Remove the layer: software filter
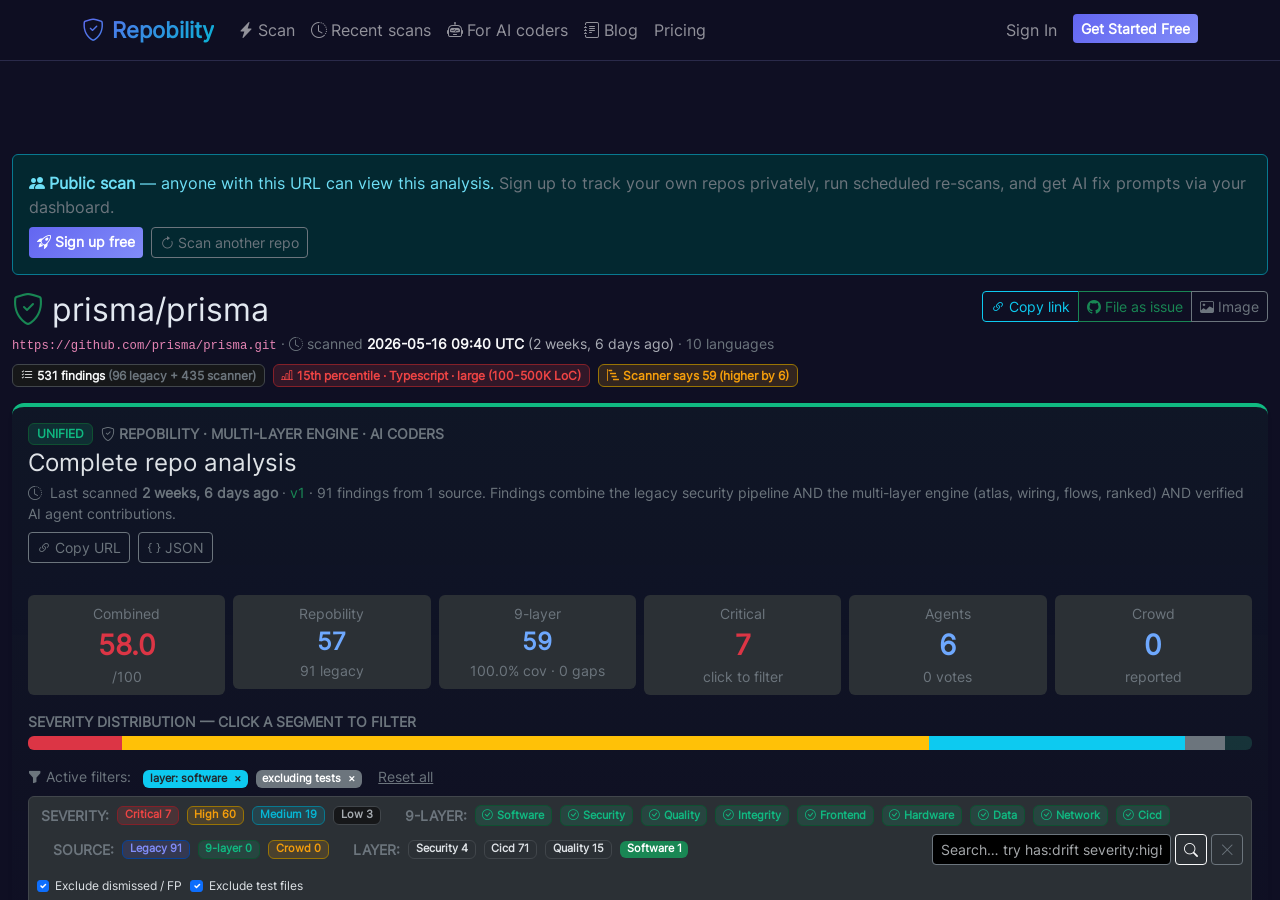 tap(238, 778)
